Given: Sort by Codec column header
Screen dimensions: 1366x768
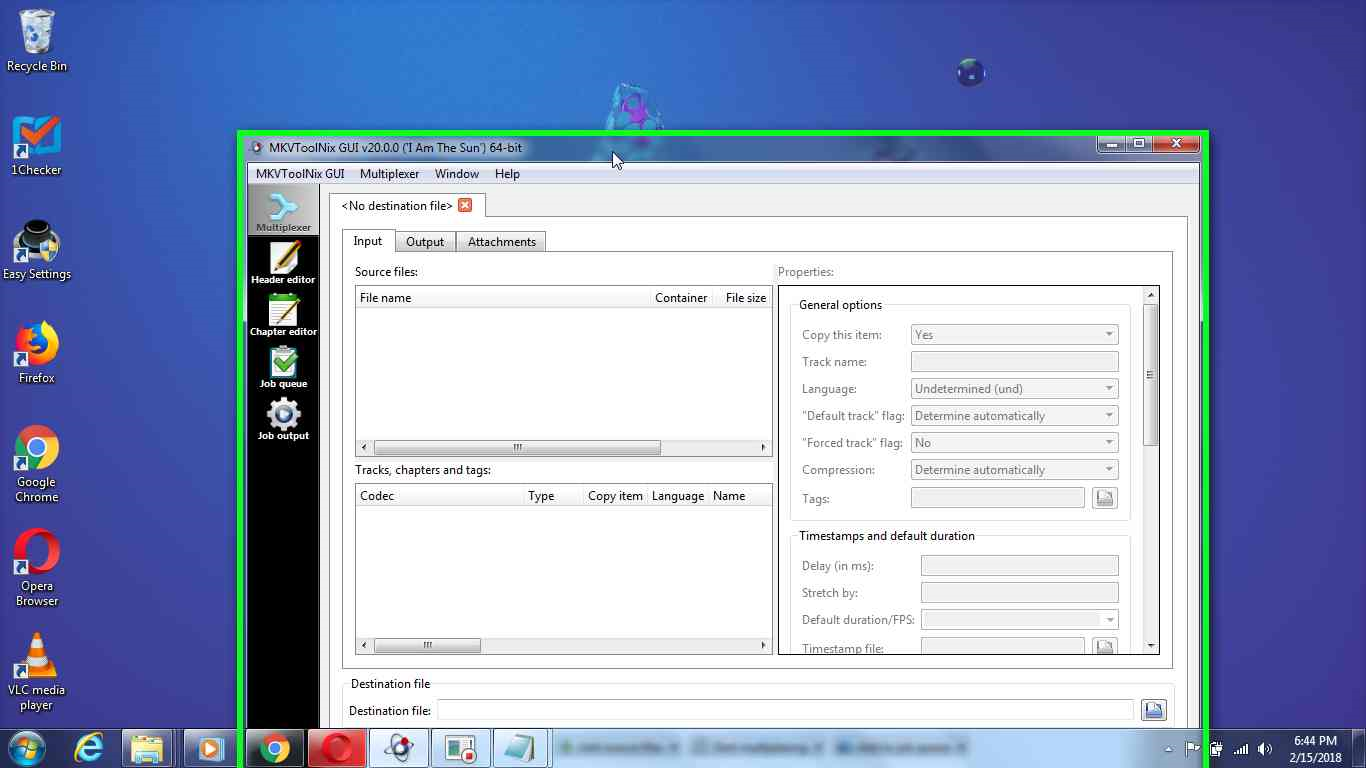Looking at the screenshot, I should pos(440,496).
